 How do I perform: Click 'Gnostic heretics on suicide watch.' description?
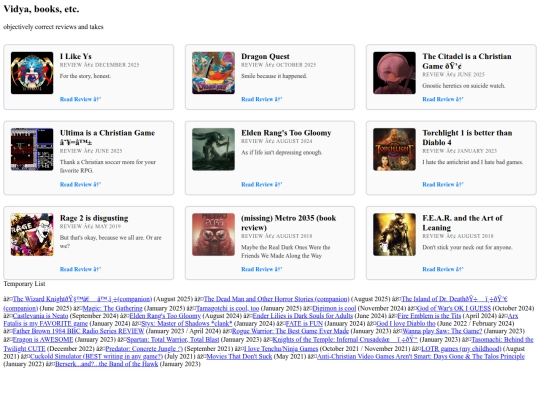tap(464, 85)
